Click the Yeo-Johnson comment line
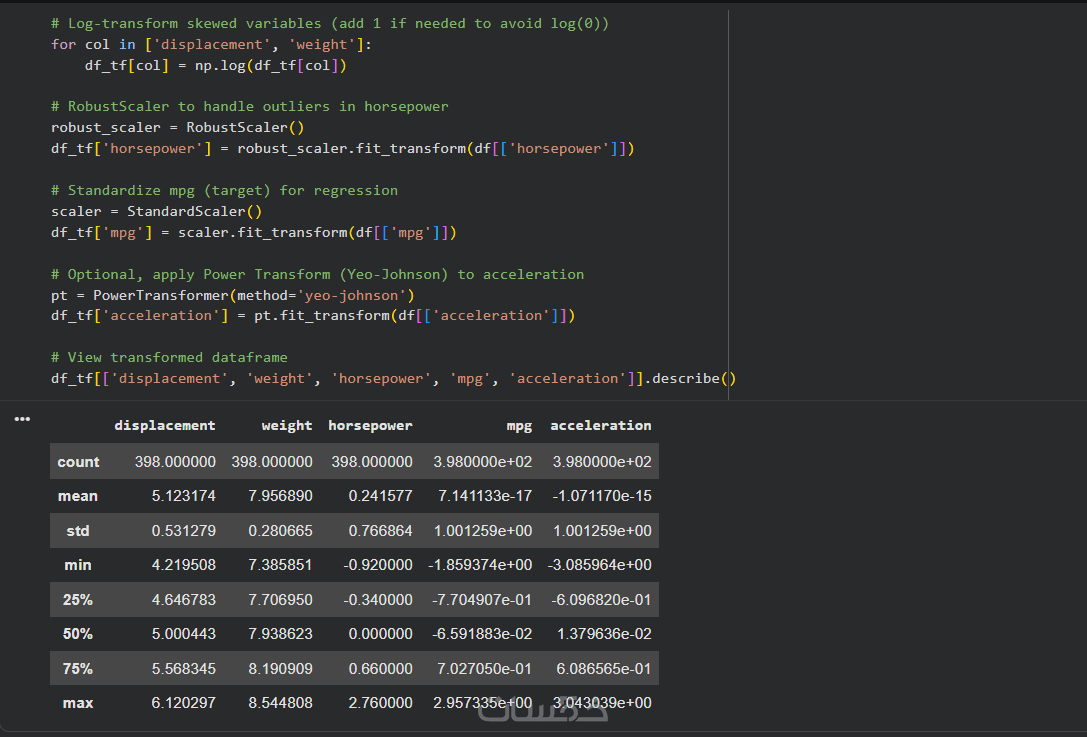 pyautogui.click(x=318, y=274)
